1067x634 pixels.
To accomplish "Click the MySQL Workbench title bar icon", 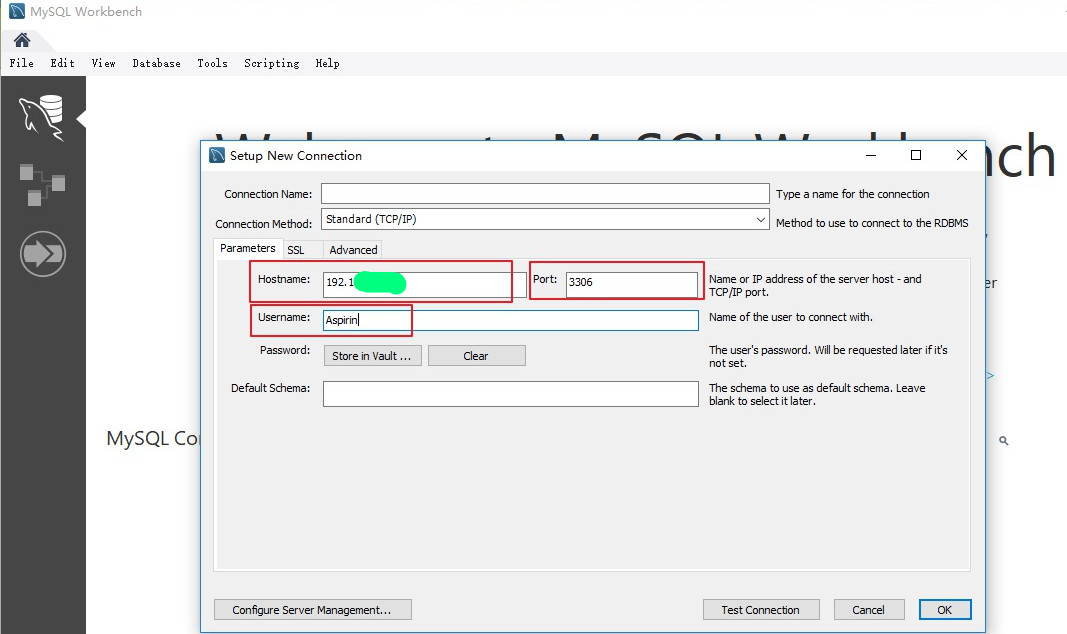I will tap(16, 11).
